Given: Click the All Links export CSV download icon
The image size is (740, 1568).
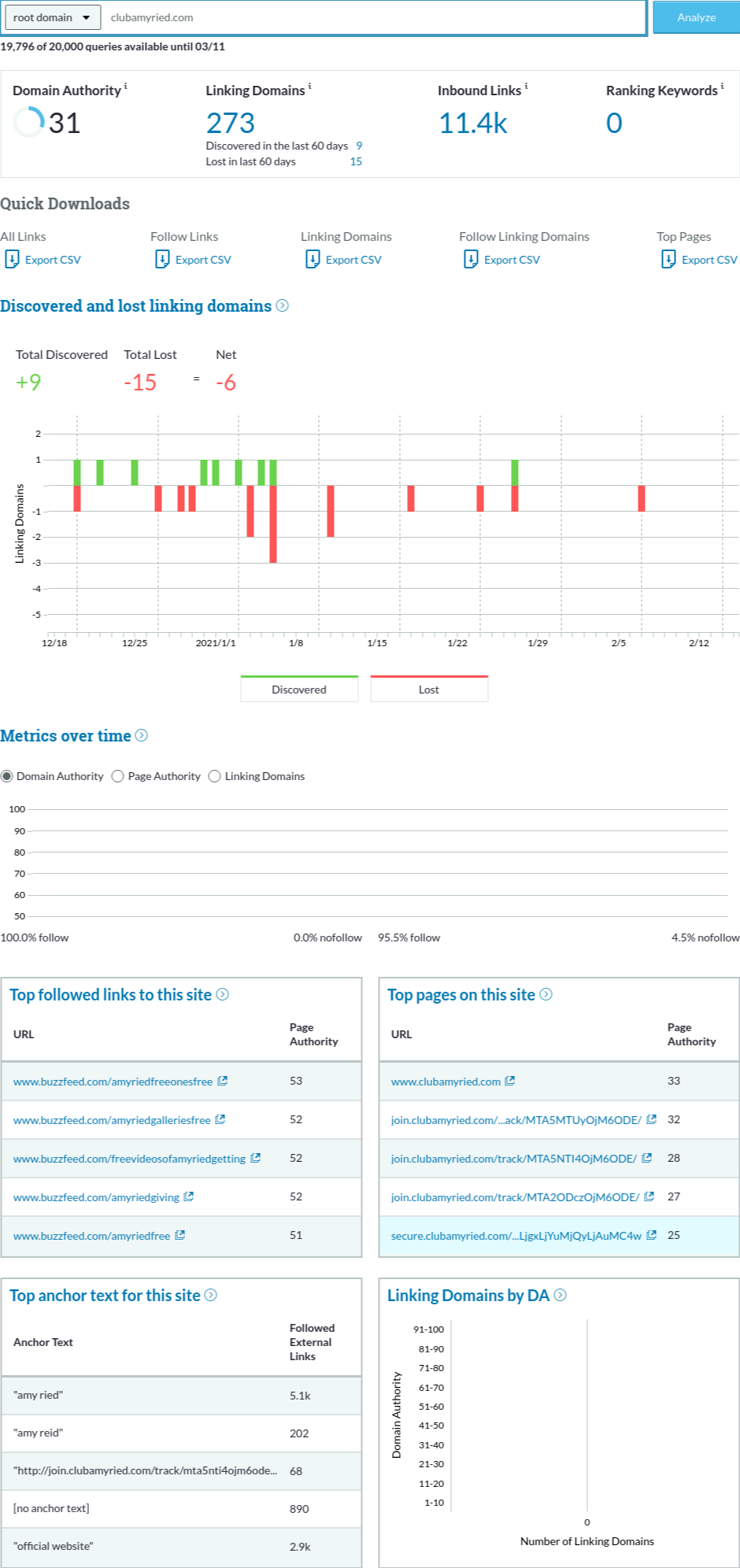Looking at the screenshot, I should point(13,259).
